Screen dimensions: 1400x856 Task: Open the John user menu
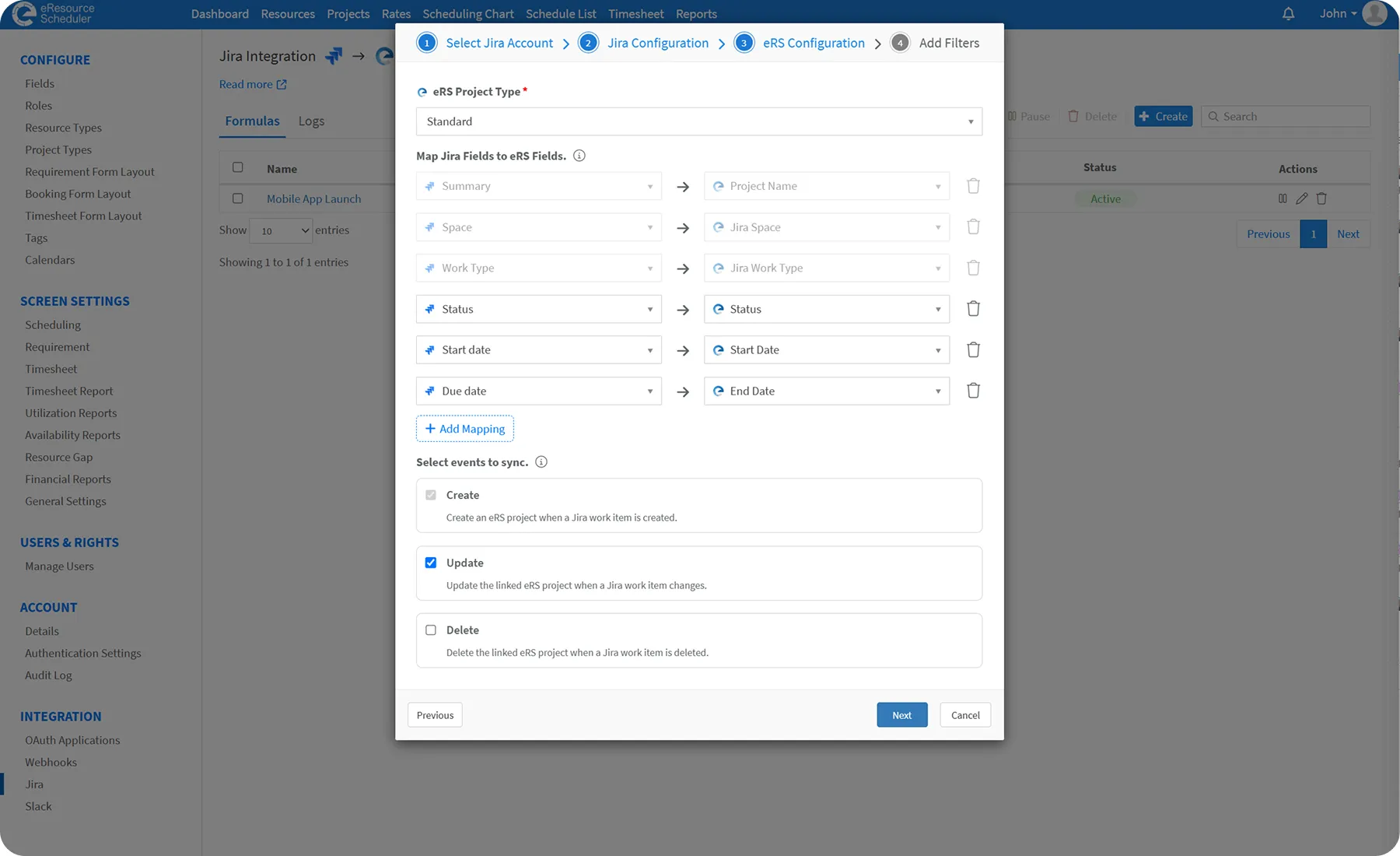[1338, 14]
